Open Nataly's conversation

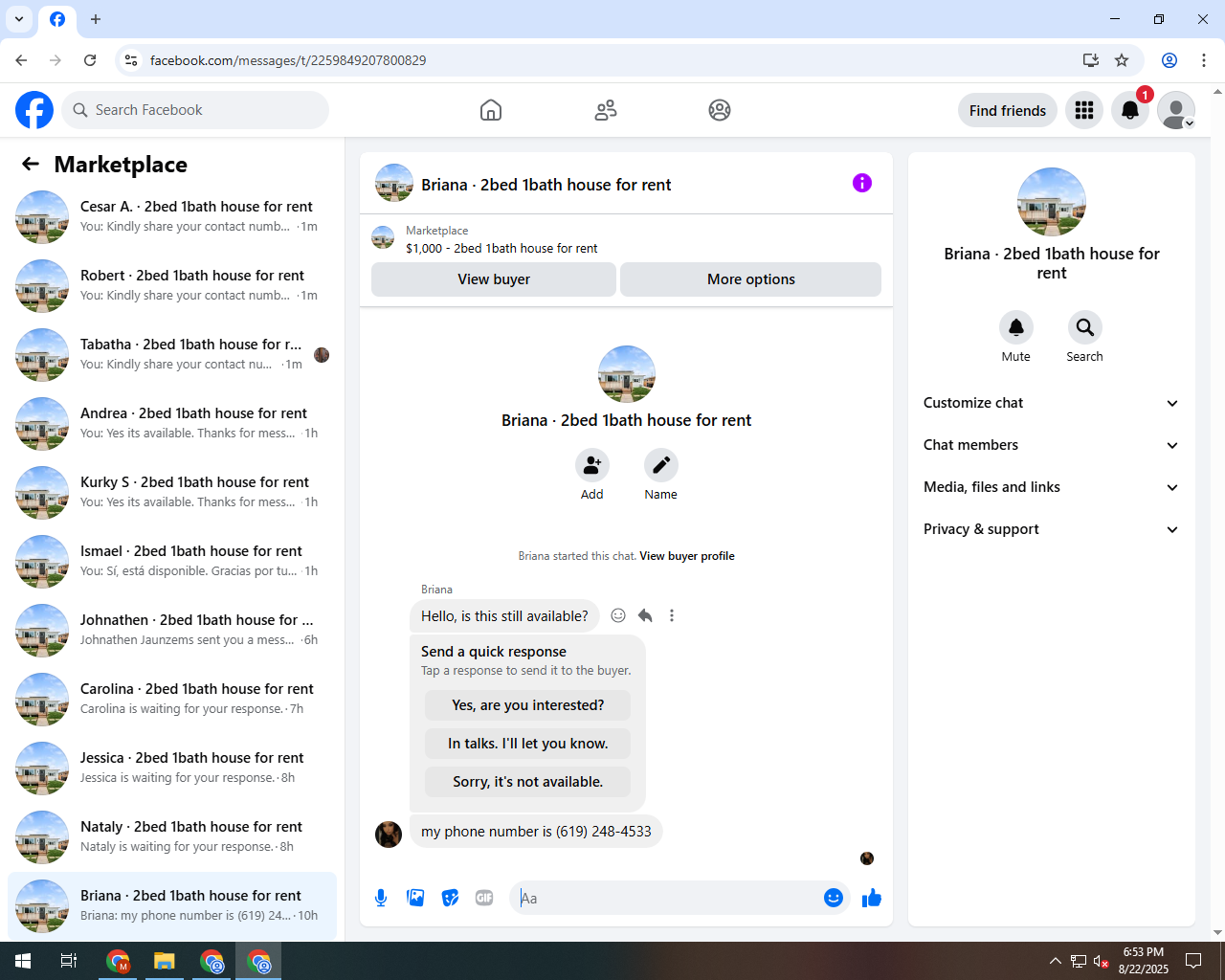coord(172,836)
